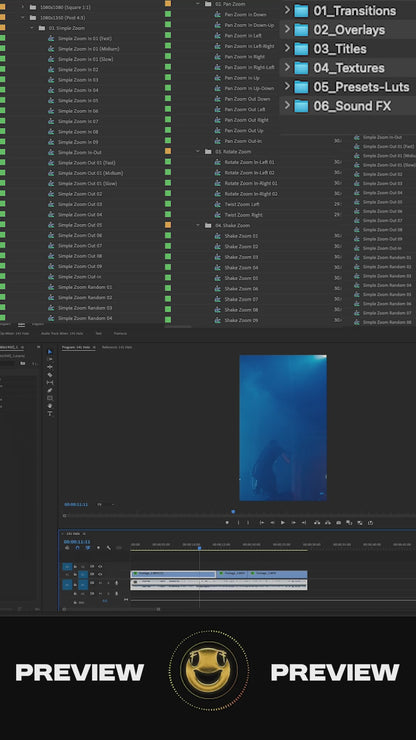Expand the 03_Titles folder
This screenshot has width=416, height=740.
click(x=287, y=48)
